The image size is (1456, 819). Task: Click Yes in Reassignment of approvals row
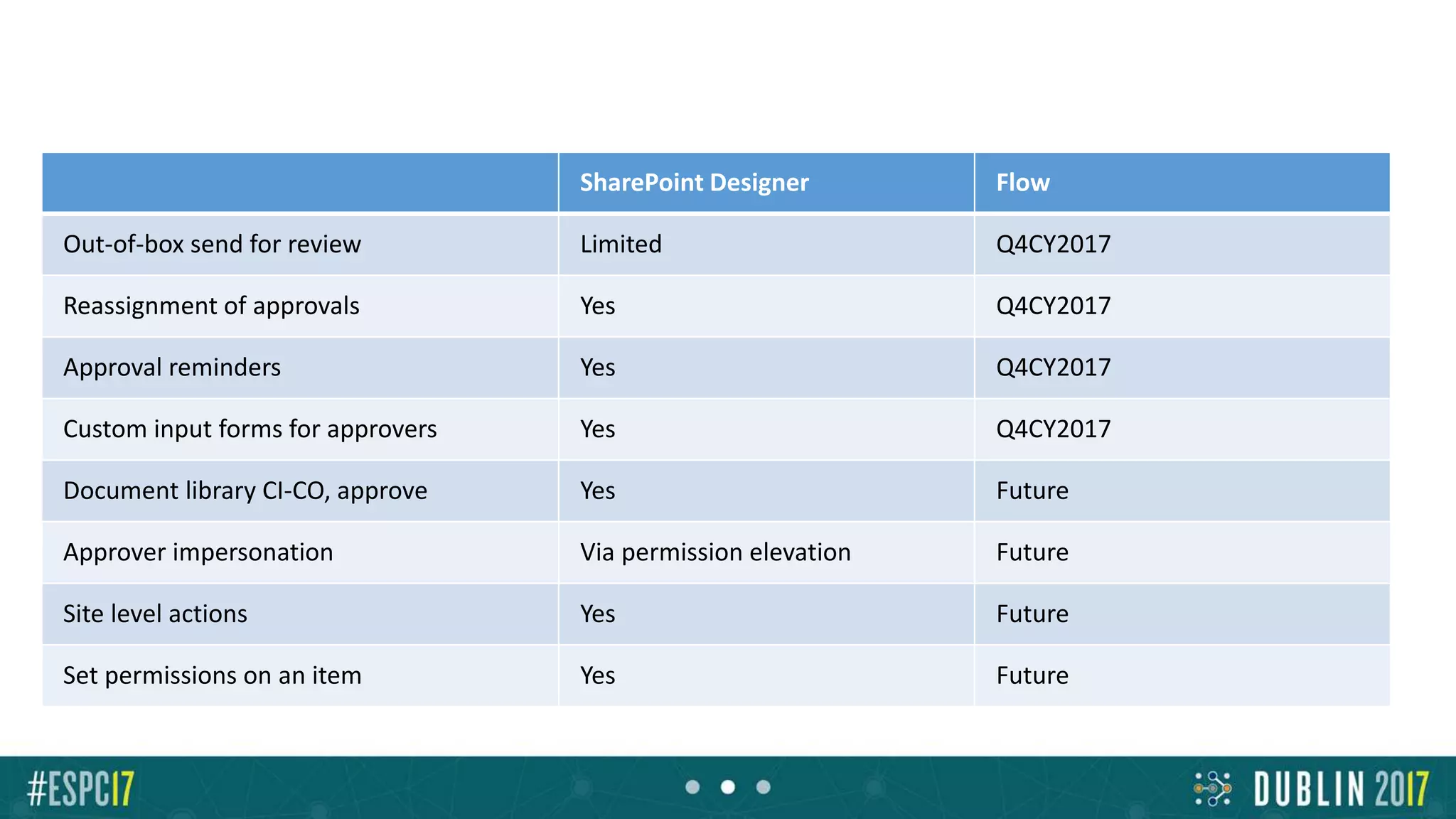coord(597,306)
